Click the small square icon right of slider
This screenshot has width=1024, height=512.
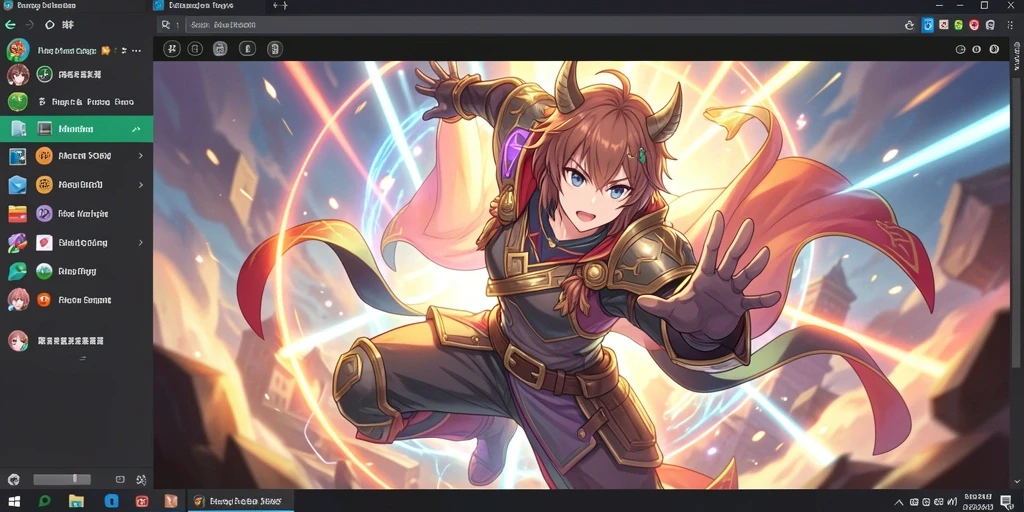coord(120,479)
